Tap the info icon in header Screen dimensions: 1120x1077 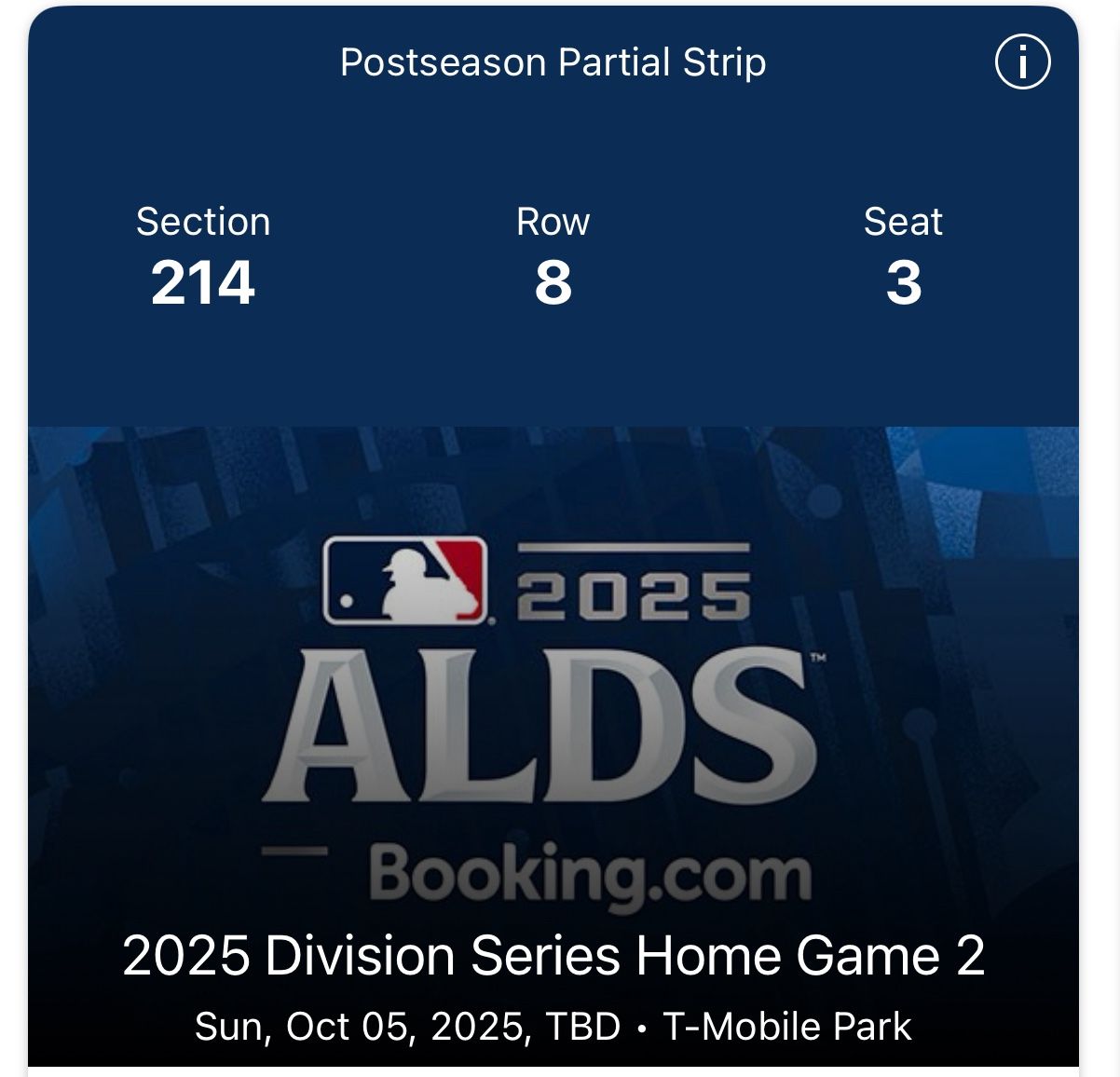tap(1022, 62)
